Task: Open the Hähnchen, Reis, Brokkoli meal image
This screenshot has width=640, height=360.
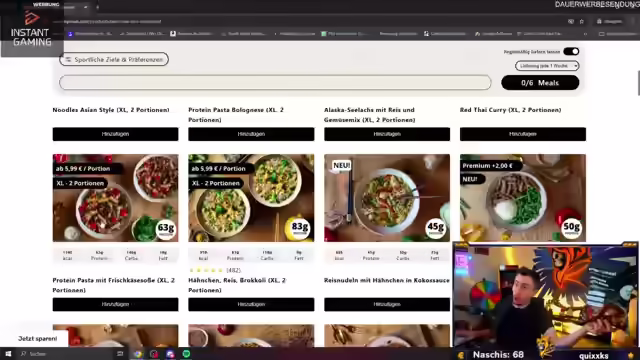Action: coord(251,198)
